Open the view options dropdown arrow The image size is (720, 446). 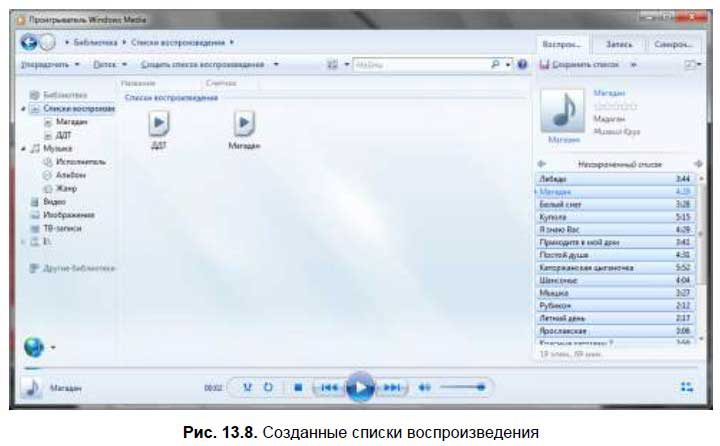tap(347, 64)
